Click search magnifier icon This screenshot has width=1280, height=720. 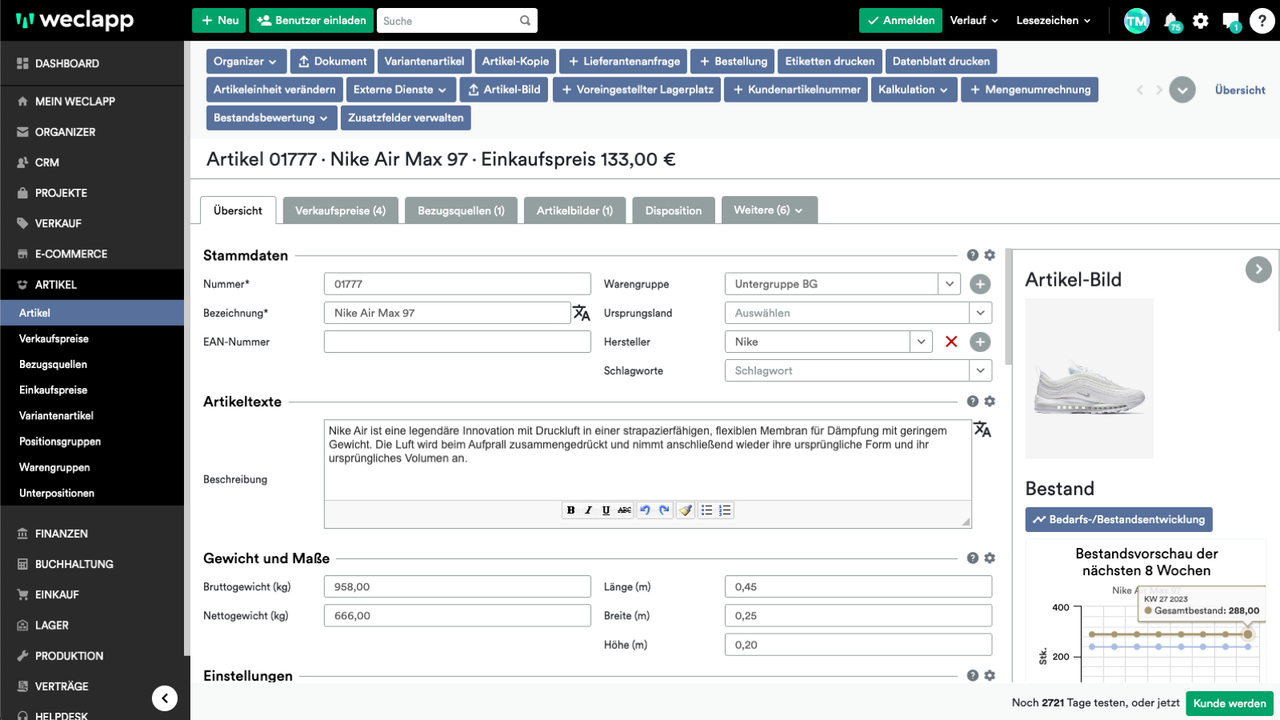[x=525, y=21]
